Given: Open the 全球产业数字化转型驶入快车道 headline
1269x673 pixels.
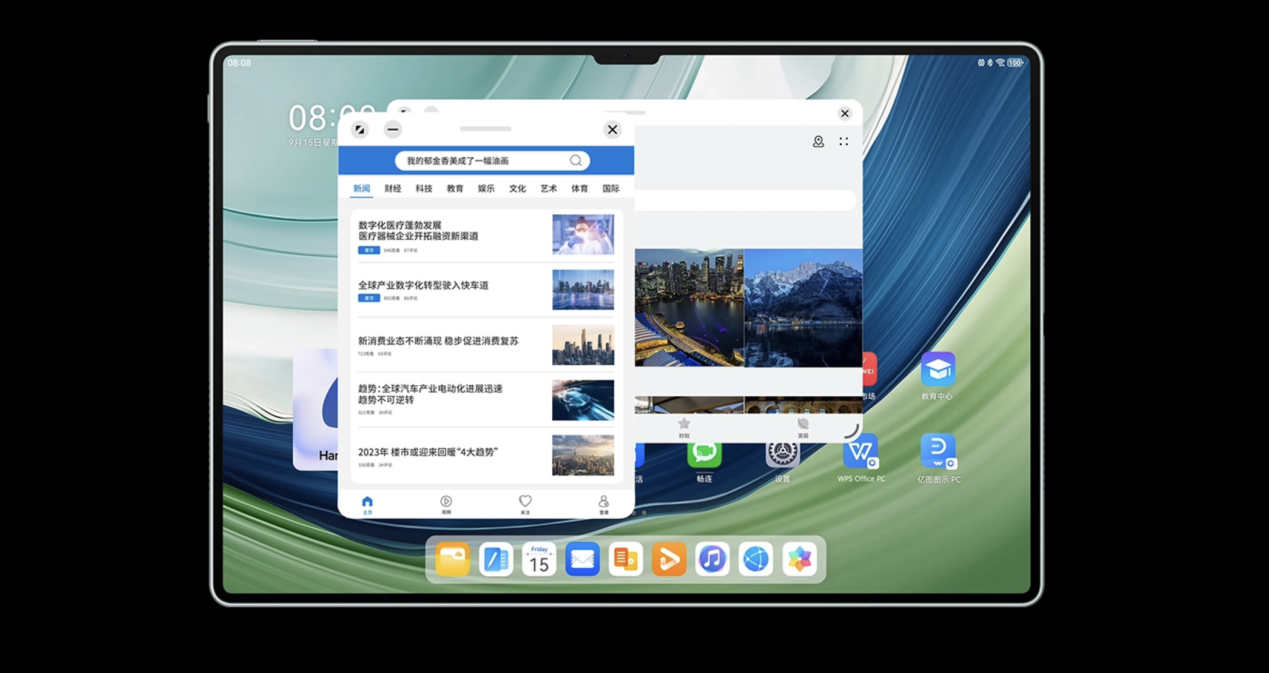Looking at the screenshot, I should pyautogui.click(x=423, y=286).
